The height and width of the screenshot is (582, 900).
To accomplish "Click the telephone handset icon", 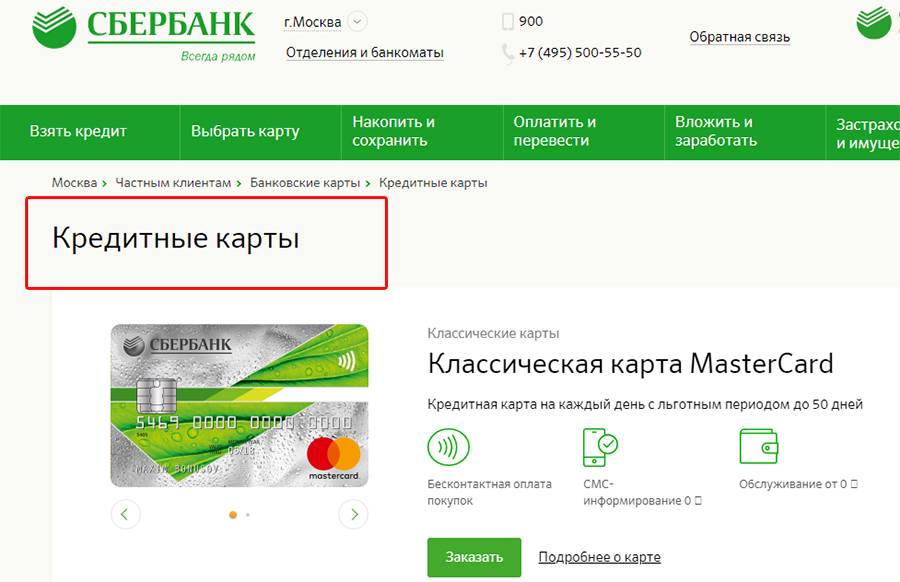I will (508, 53).
